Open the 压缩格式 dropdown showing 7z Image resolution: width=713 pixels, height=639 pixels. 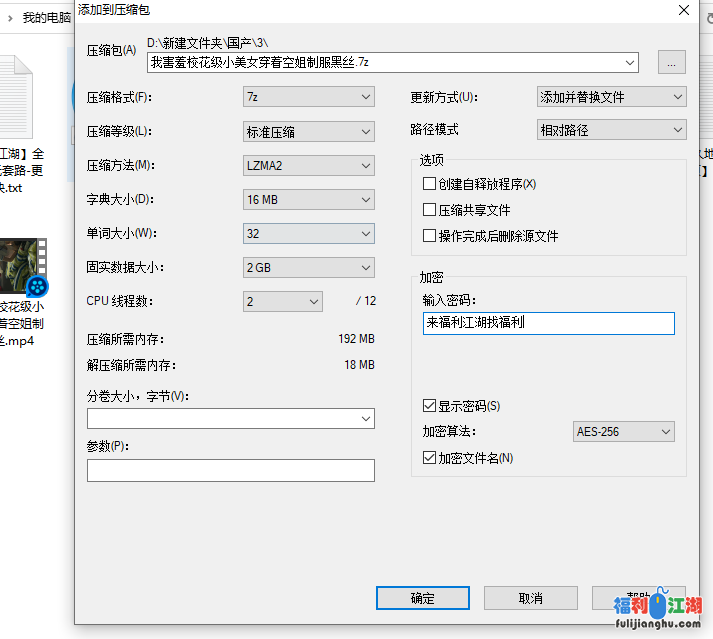coord(308,97)
